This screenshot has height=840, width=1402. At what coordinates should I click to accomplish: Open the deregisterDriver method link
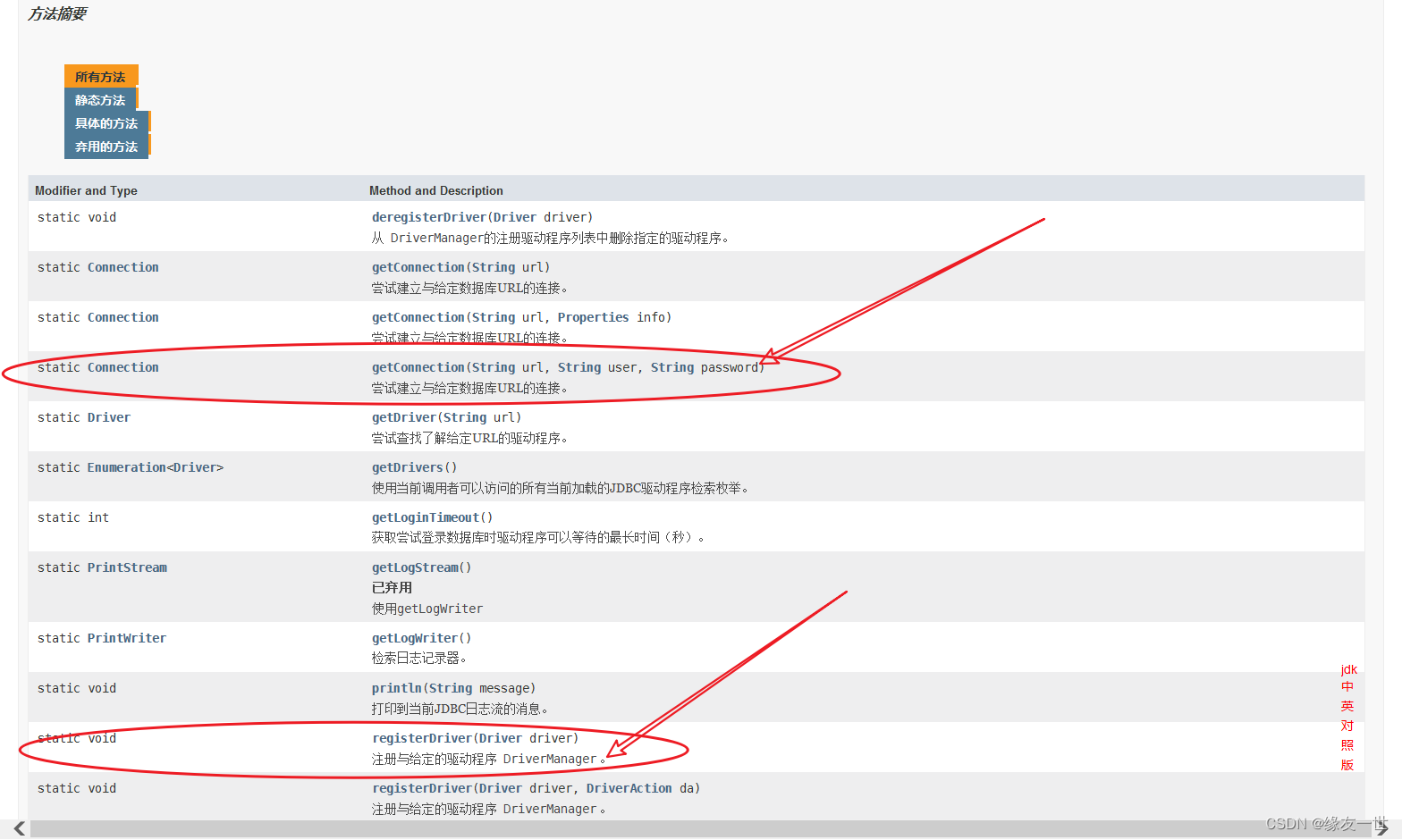pos(429,217)
